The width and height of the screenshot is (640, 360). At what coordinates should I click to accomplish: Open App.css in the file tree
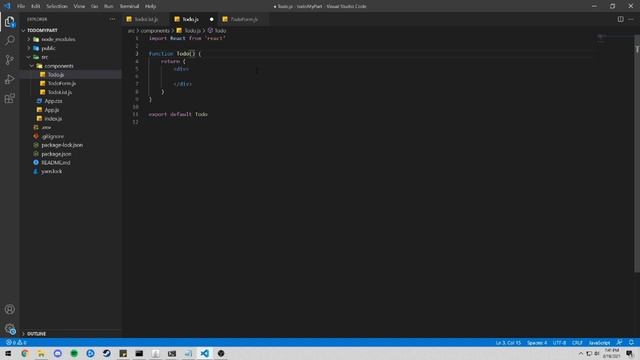[x=53, y=101]
